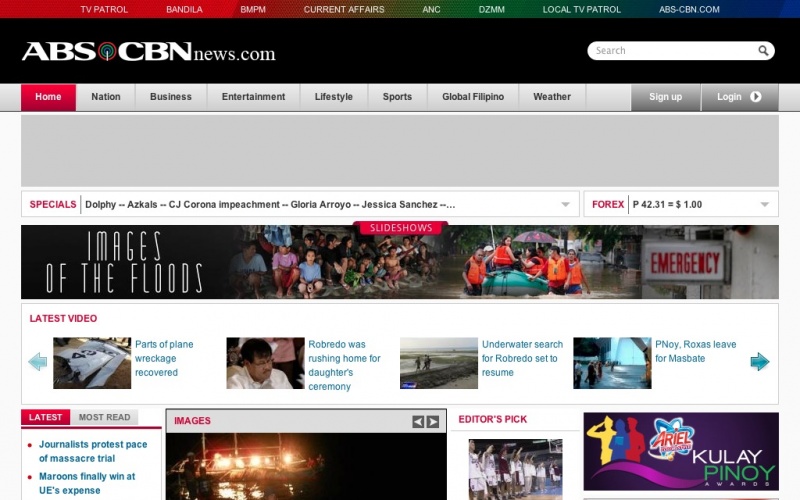This screenshot has height=500, width=800.
Task: Open BANDILA in top bar
Action: point(184,9)
